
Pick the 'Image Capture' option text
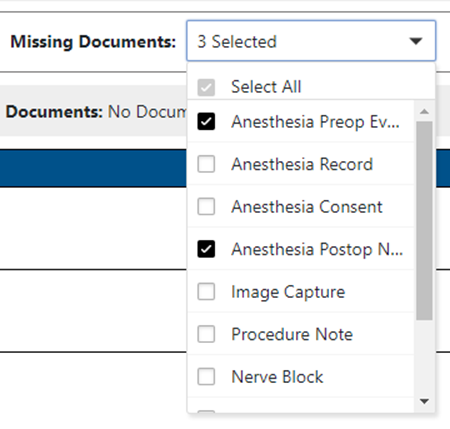coord(288,292)
